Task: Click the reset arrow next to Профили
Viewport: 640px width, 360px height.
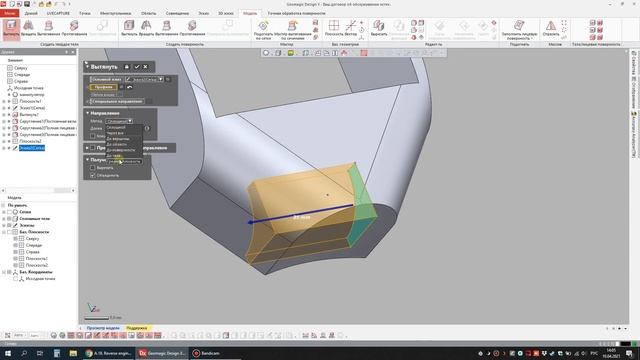Action: [129, 87]
